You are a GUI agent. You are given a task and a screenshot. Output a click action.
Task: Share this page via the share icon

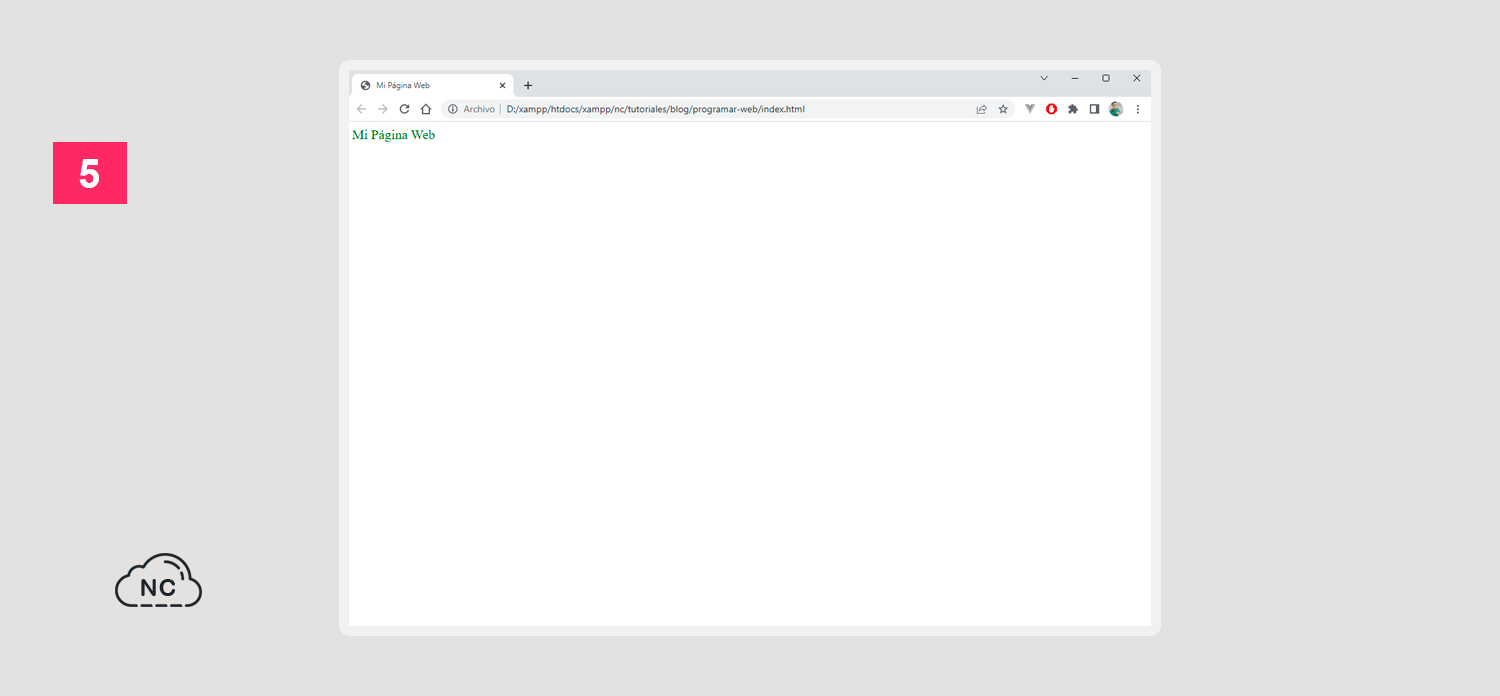tap(982, 109)
